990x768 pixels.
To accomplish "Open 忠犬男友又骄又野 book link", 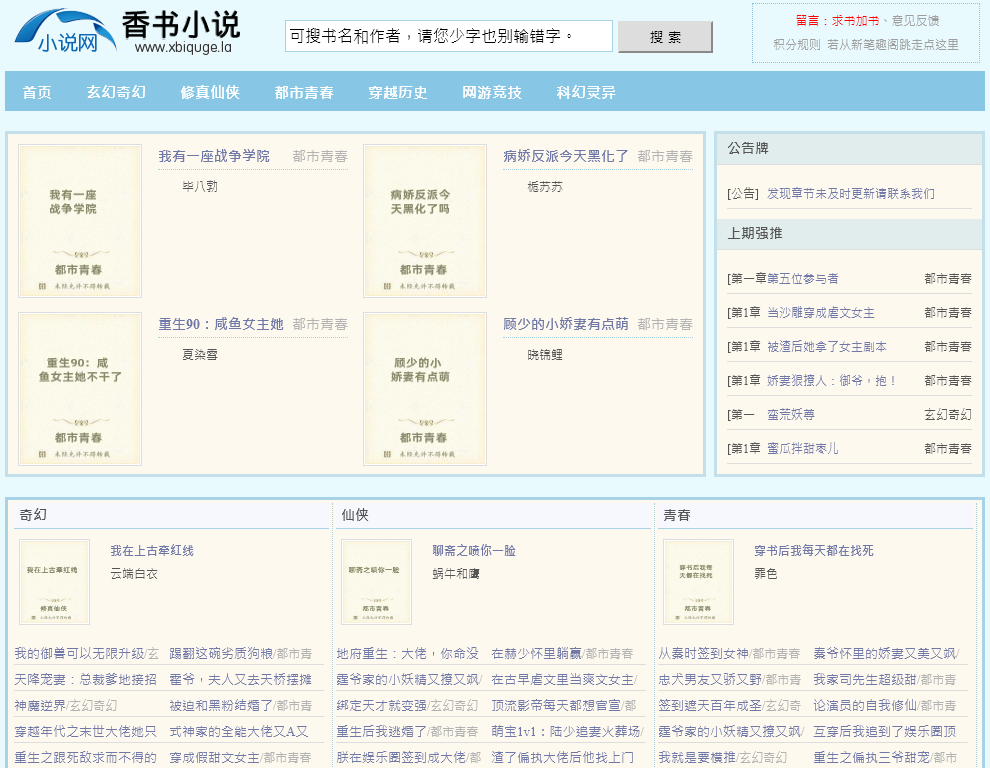I will coord(710,680).
